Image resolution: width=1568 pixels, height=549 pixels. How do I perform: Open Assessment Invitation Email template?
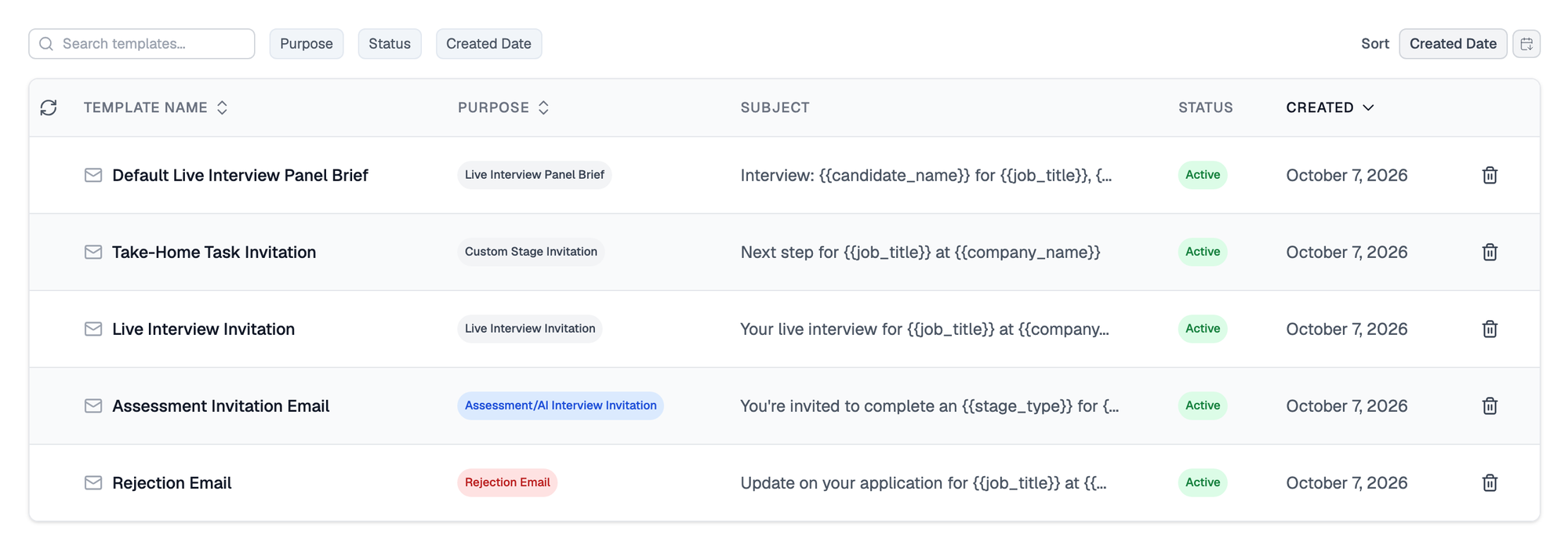[220, 405]
